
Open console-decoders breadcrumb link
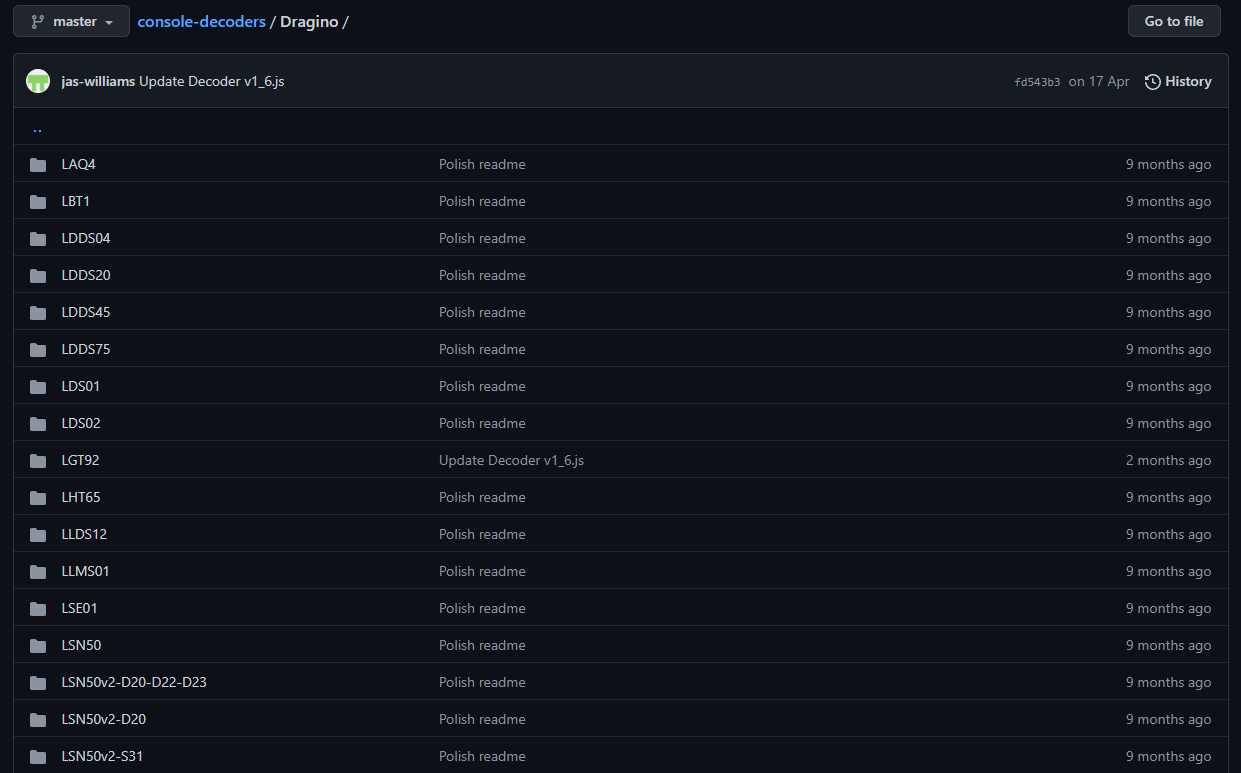[202, 21]
